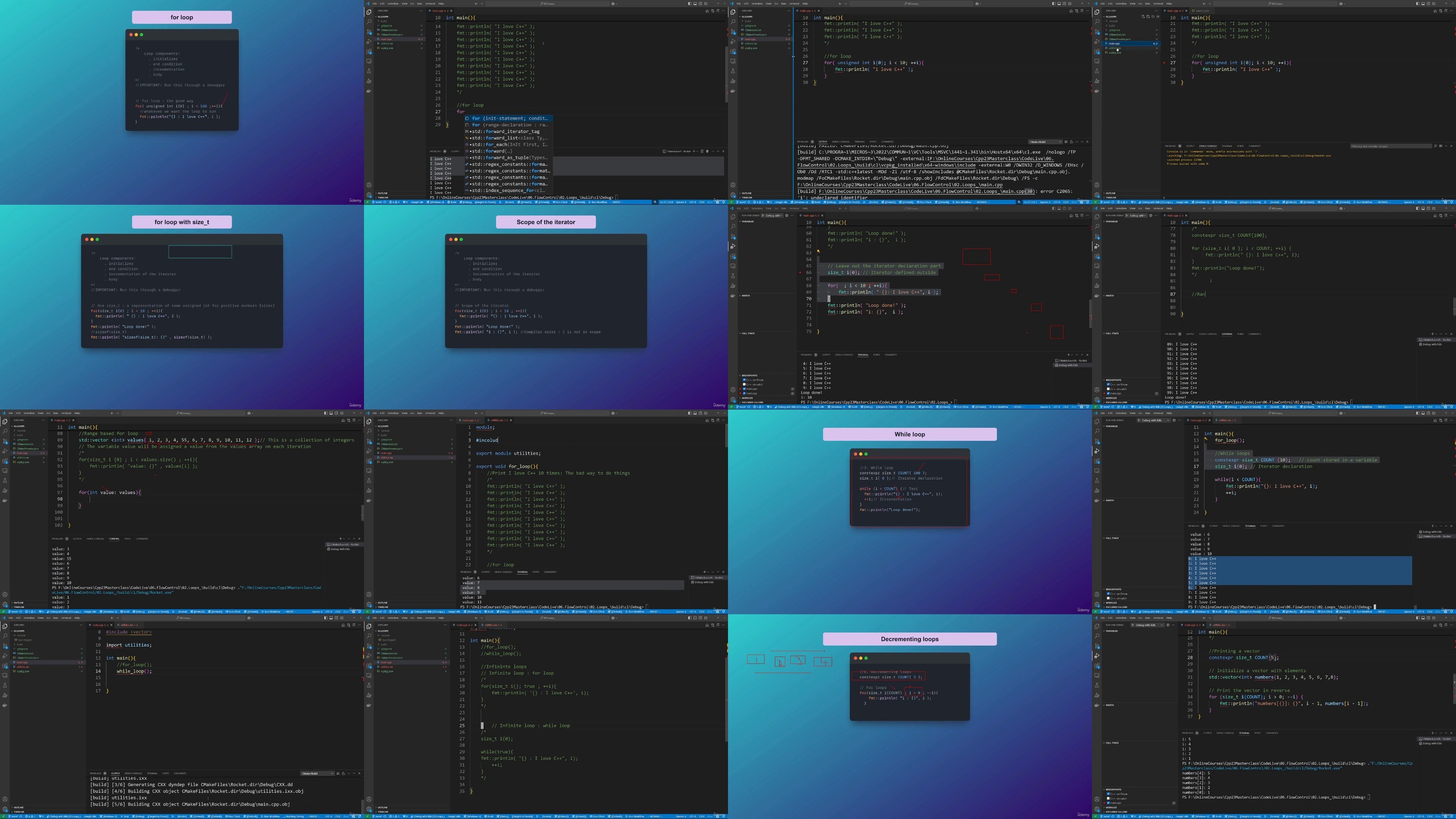Open Terminal menu in autocomplete-popup window
The image size is (1456, 819).
pyautogui.click(x=430, y=3)
